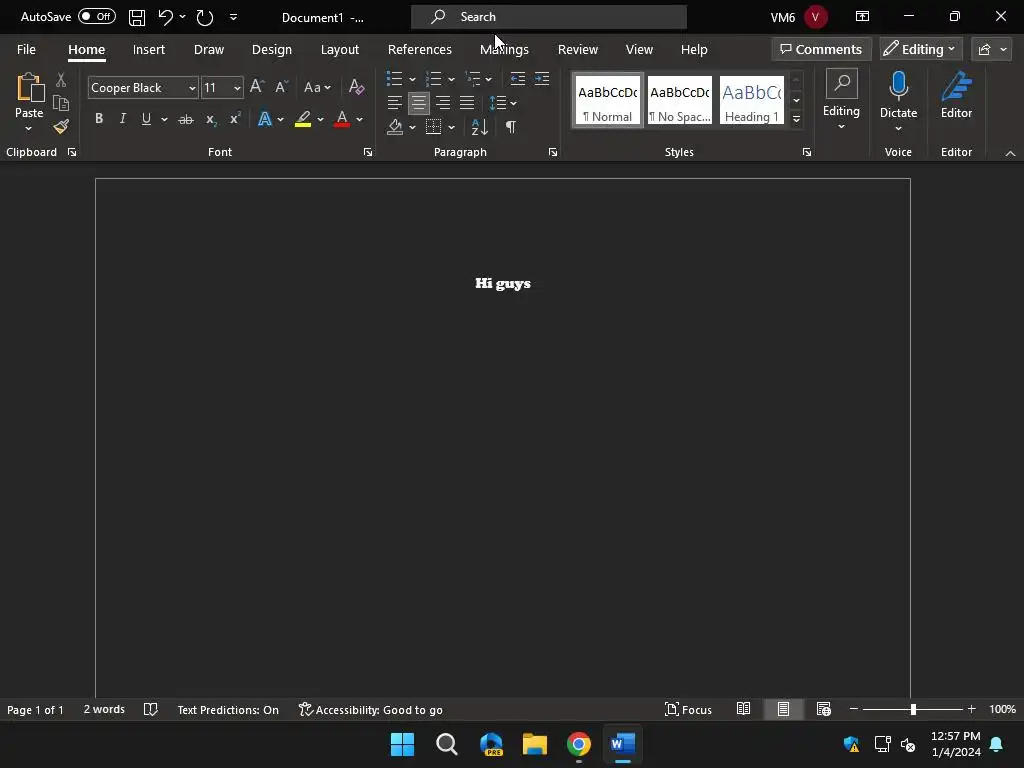Switch to Layout tab
Screen dimensions: 1024x768
(x=340, y=50)
